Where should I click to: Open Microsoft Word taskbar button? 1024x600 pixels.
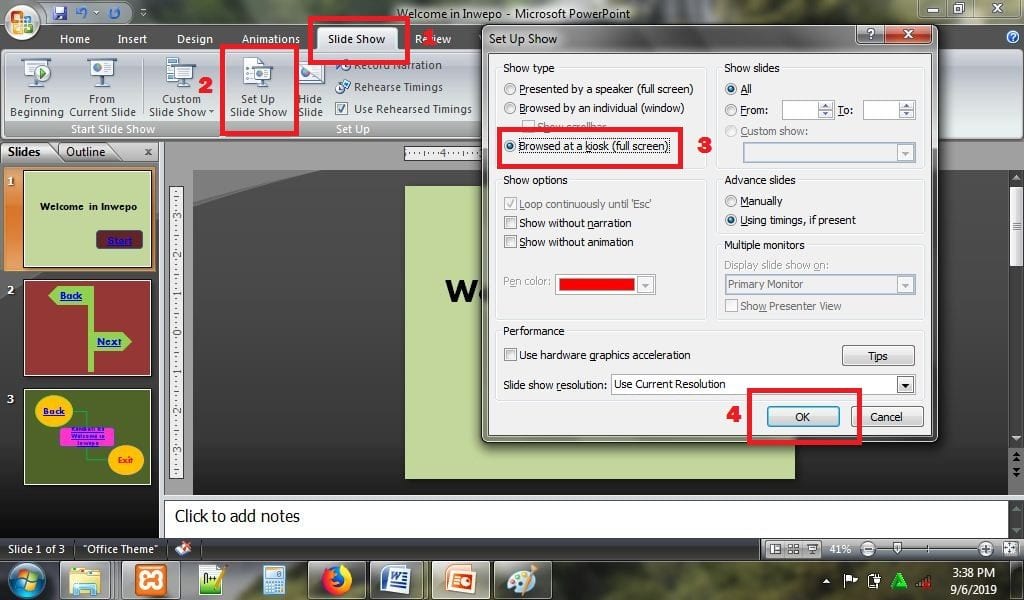point(396,580)
